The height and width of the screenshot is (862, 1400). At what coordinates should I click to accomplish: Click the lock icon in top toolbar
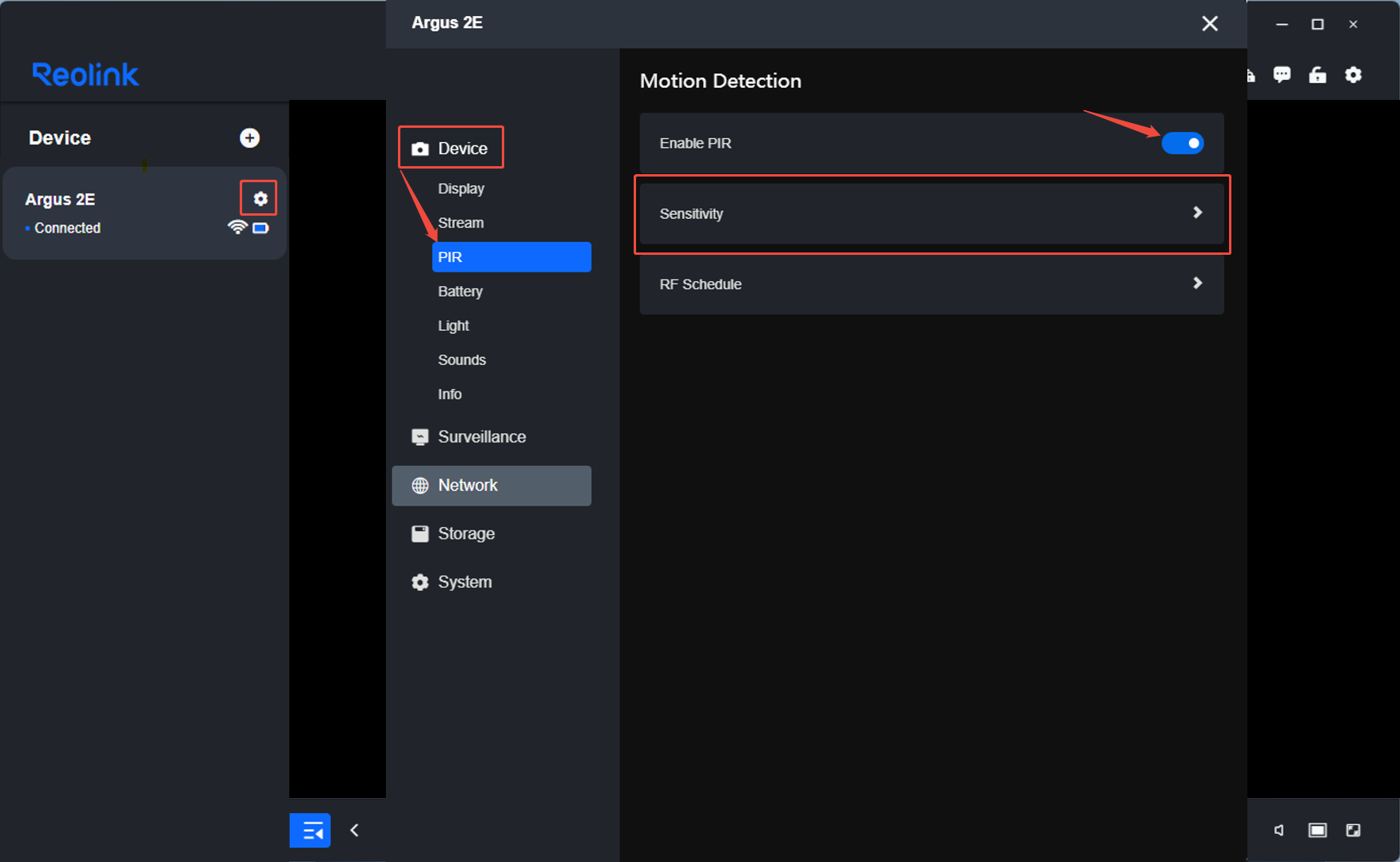pyautogui.click(x=1318, y=74)
